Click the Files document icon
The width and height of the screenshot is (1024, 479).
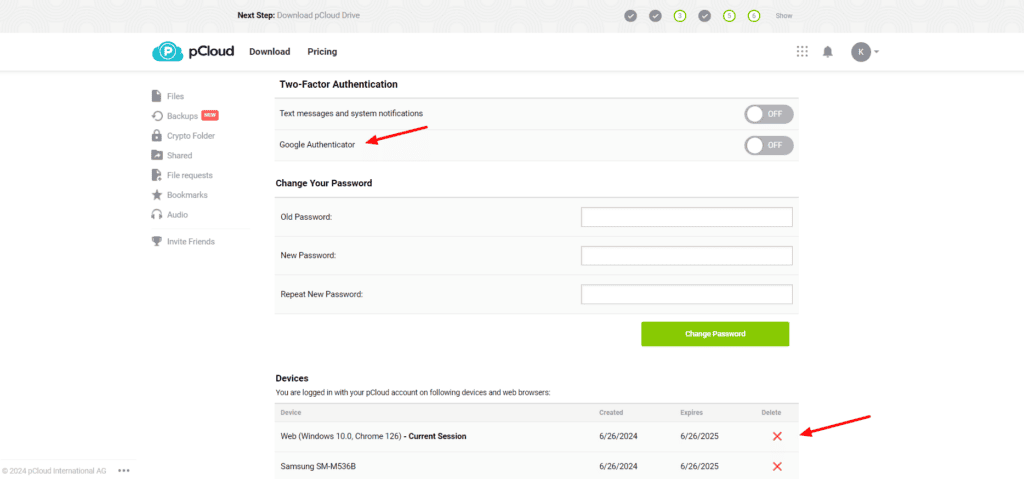coord(157,96)
